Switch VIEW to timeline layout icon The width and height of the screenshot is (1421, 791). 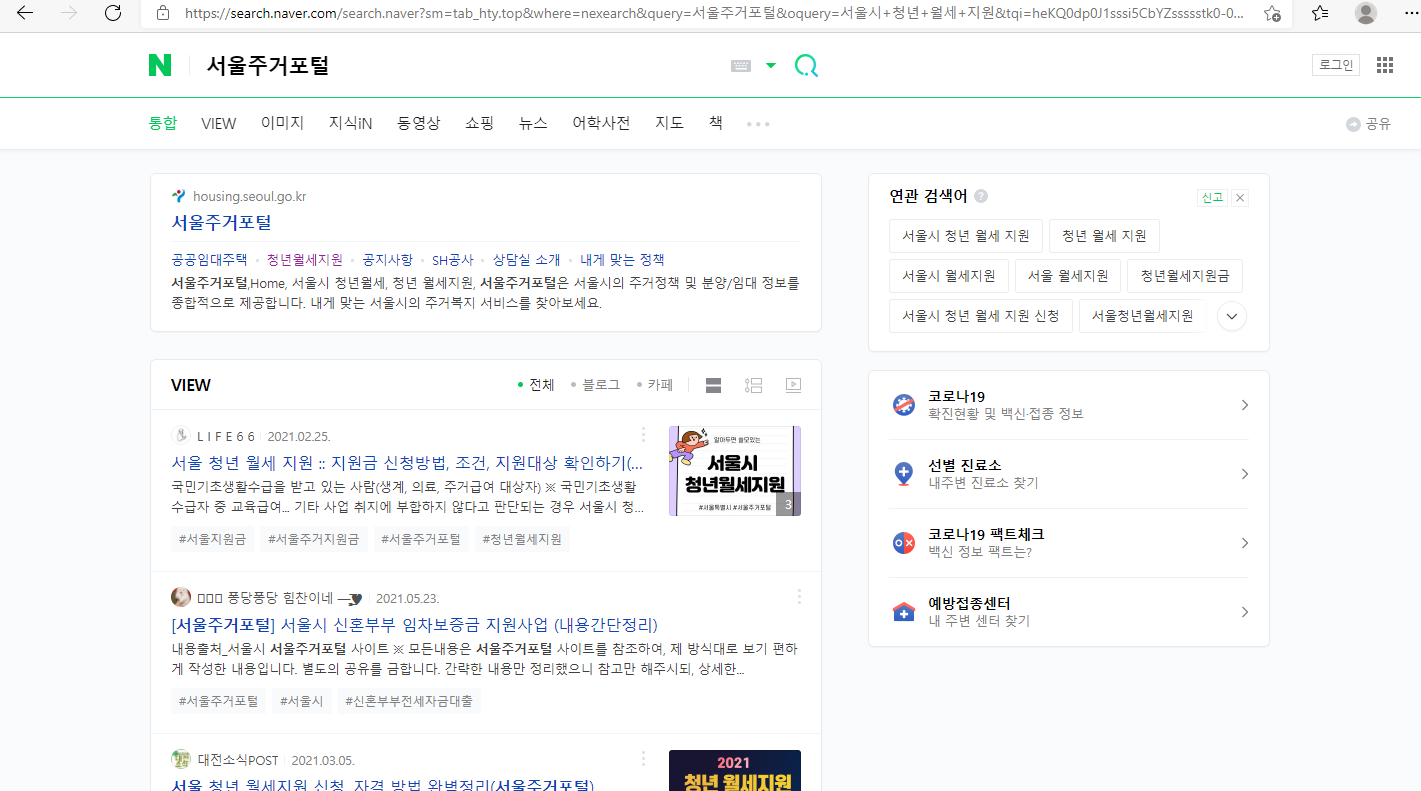[754, 385]
